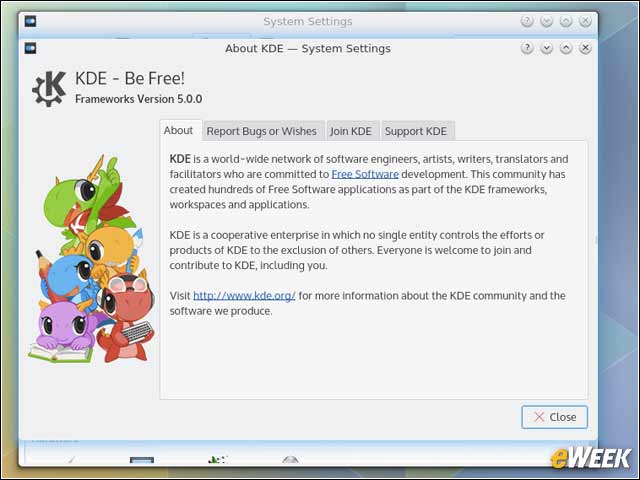The image size is (640, 480).
Task: Click the 'About KDE — System Settings' title
Action: [x=308, y=48]
